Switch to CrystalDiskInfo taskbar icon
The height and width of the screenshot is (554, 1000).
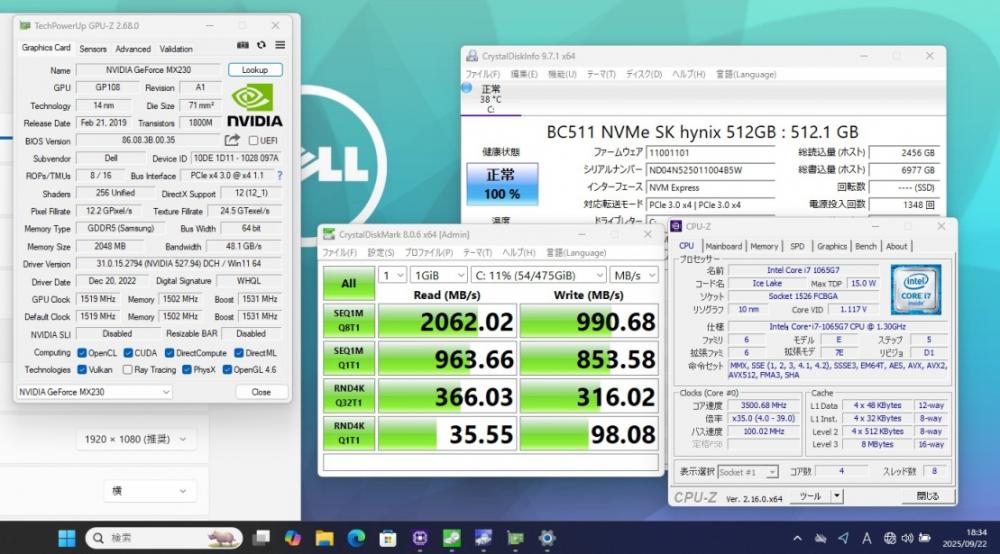[483, 538]
